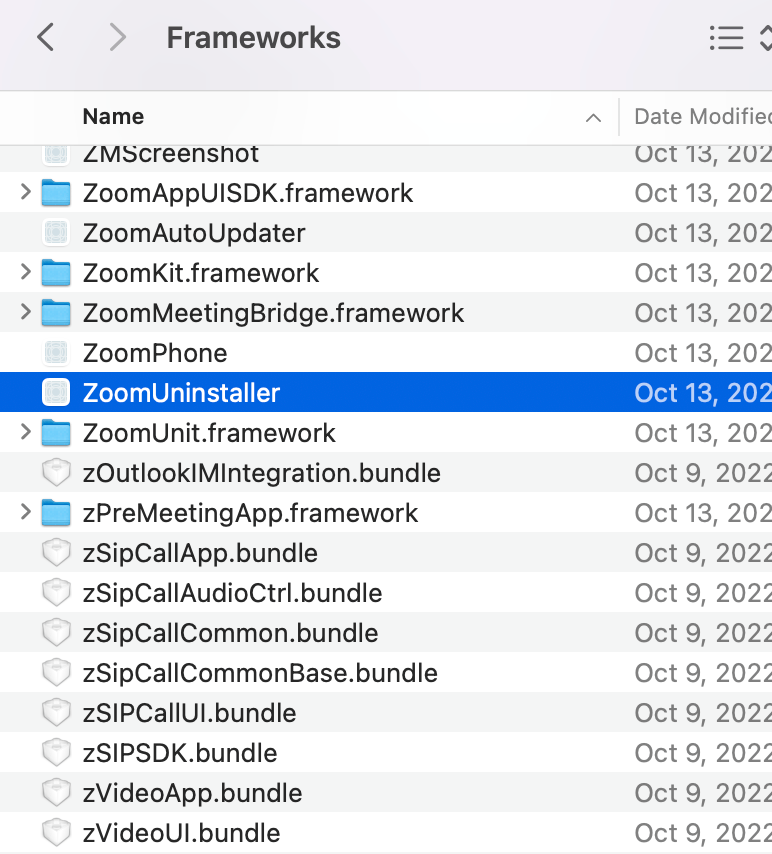Expand the ZoomMeetingBridge.framework disclosure triangle
The image size is (772, 854).
[26, 312]
